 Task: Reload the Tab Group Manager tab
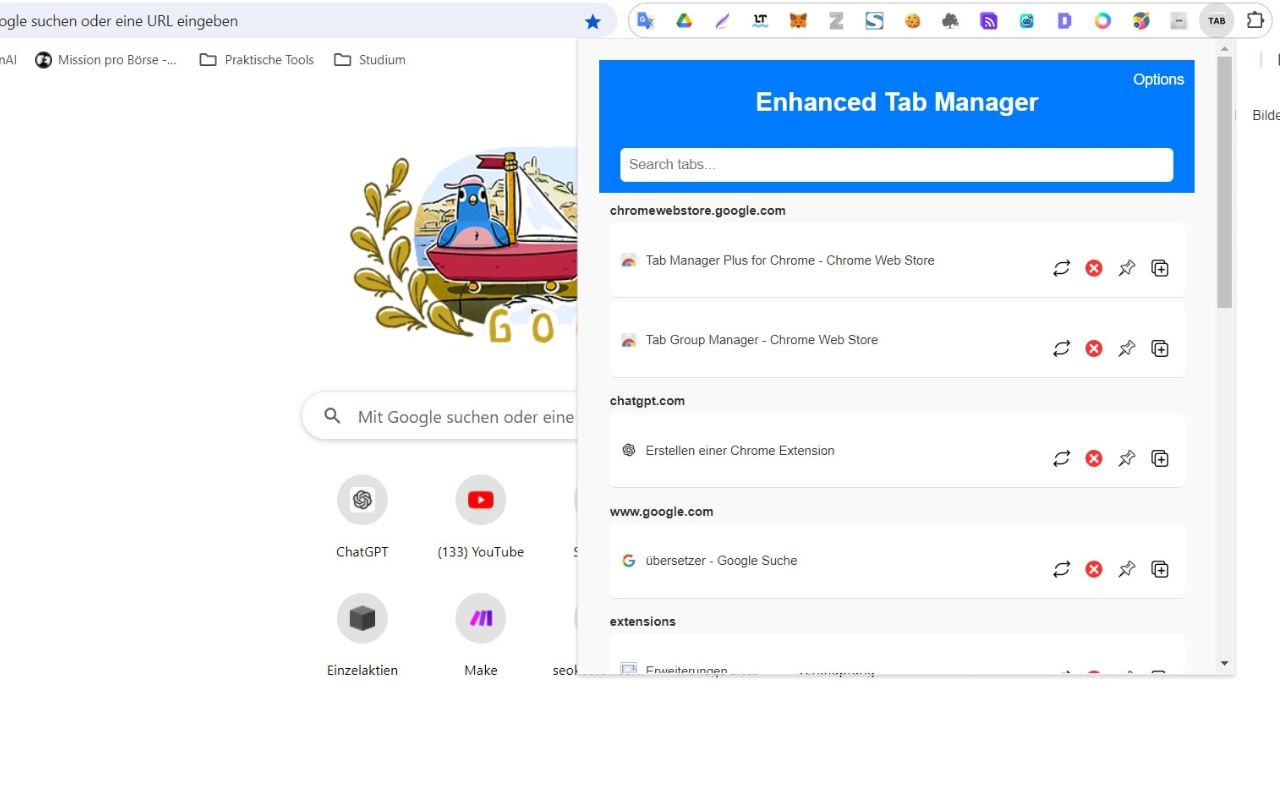(x=1062, y=348)
